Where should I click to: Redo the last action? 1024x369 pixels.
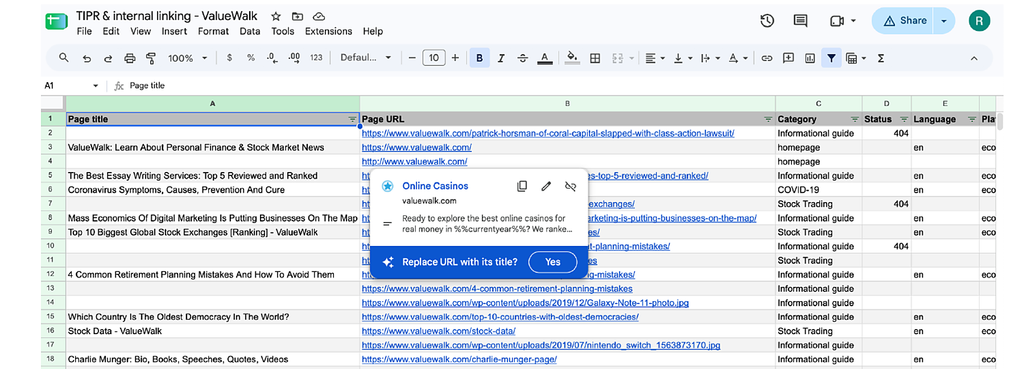click(108, 58)
